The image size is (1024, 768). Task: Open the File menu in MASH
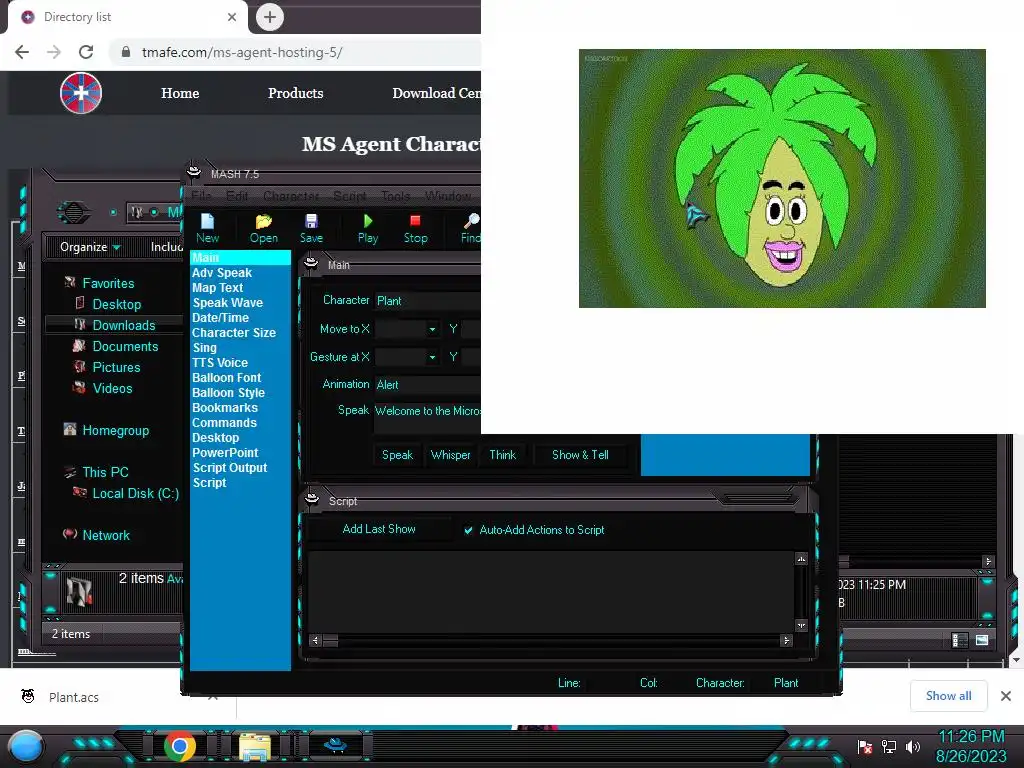pos(201,195)
